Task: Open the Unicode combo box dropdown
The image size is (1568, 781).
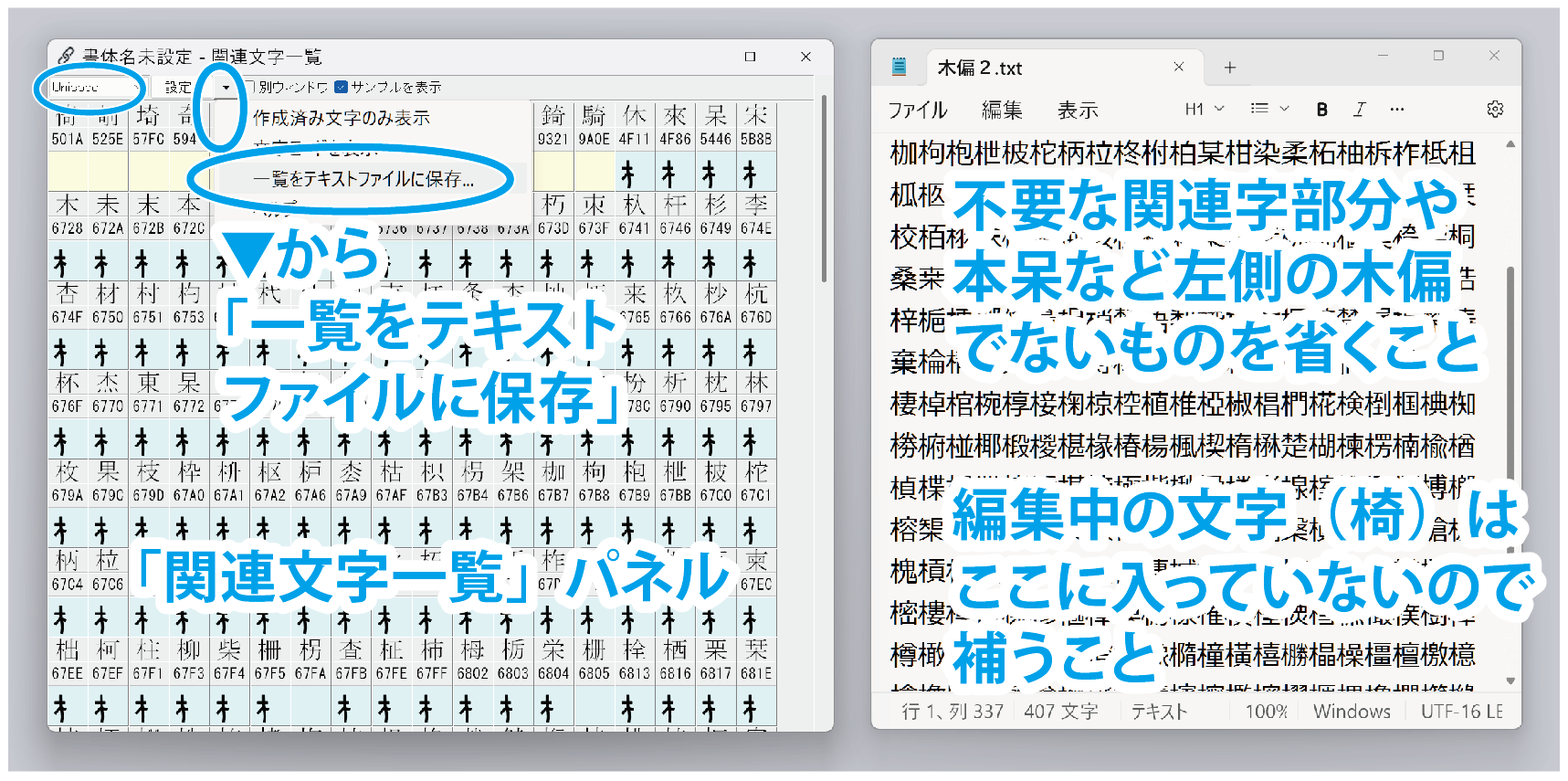Action: pos(134,87)
